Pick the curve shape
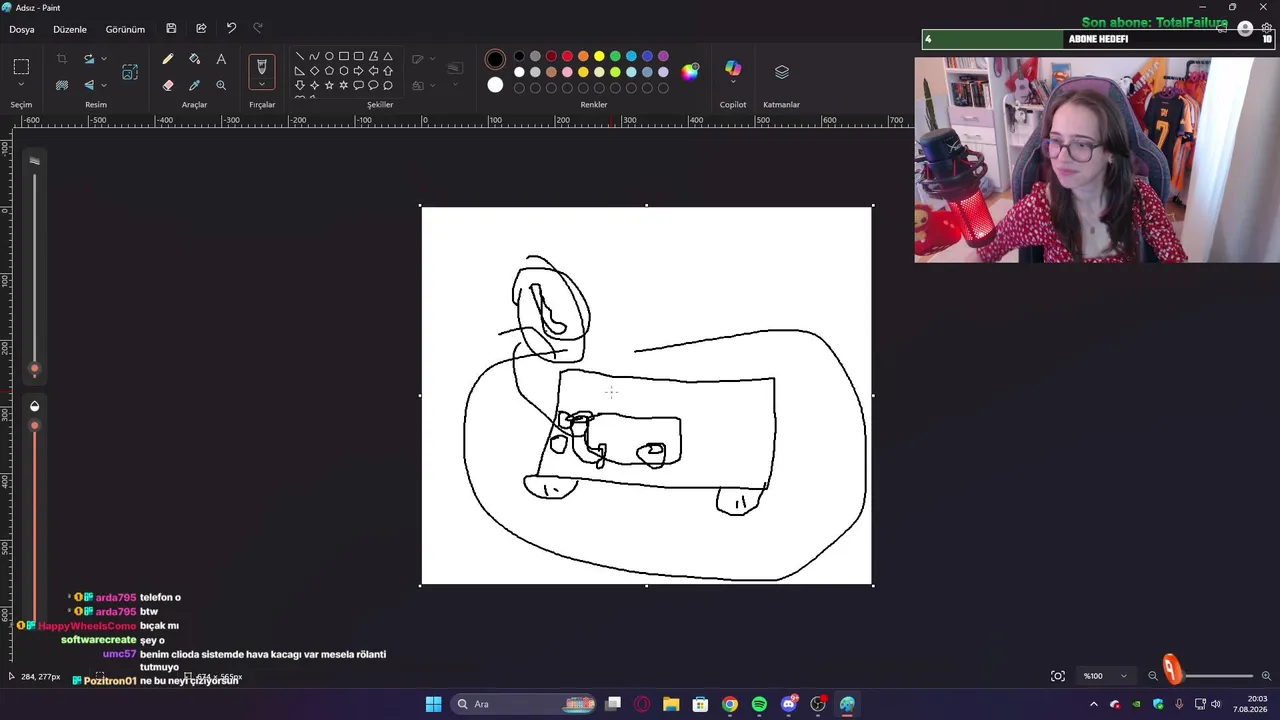The image size is (1280, 720). [314, 56]
